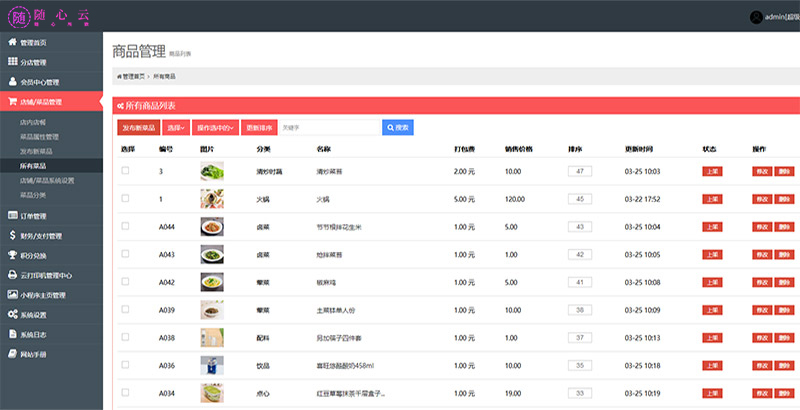Collapse the 店铺/菜品管理 sidebar section
Image resolution: width=800 pixels, height=410 pixels.
[51, 102]
